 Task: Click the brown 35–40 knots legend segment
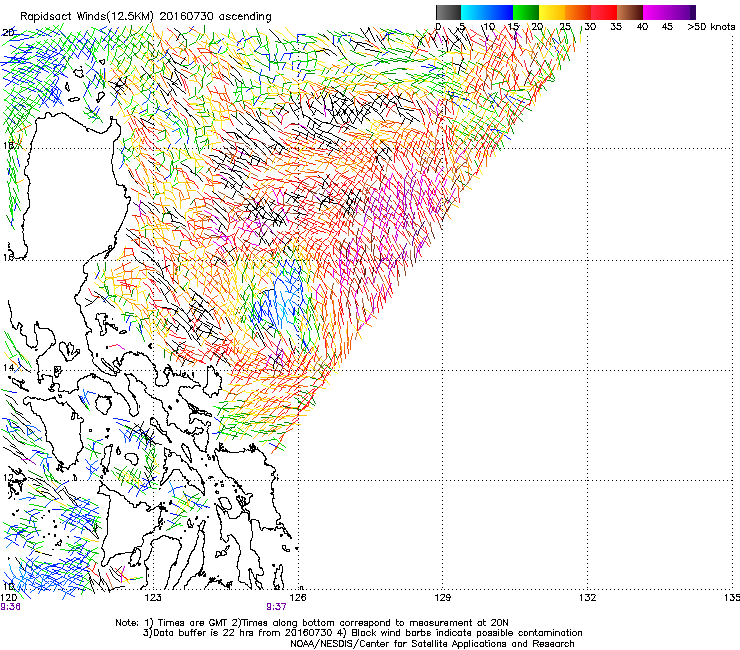(630, 12)
